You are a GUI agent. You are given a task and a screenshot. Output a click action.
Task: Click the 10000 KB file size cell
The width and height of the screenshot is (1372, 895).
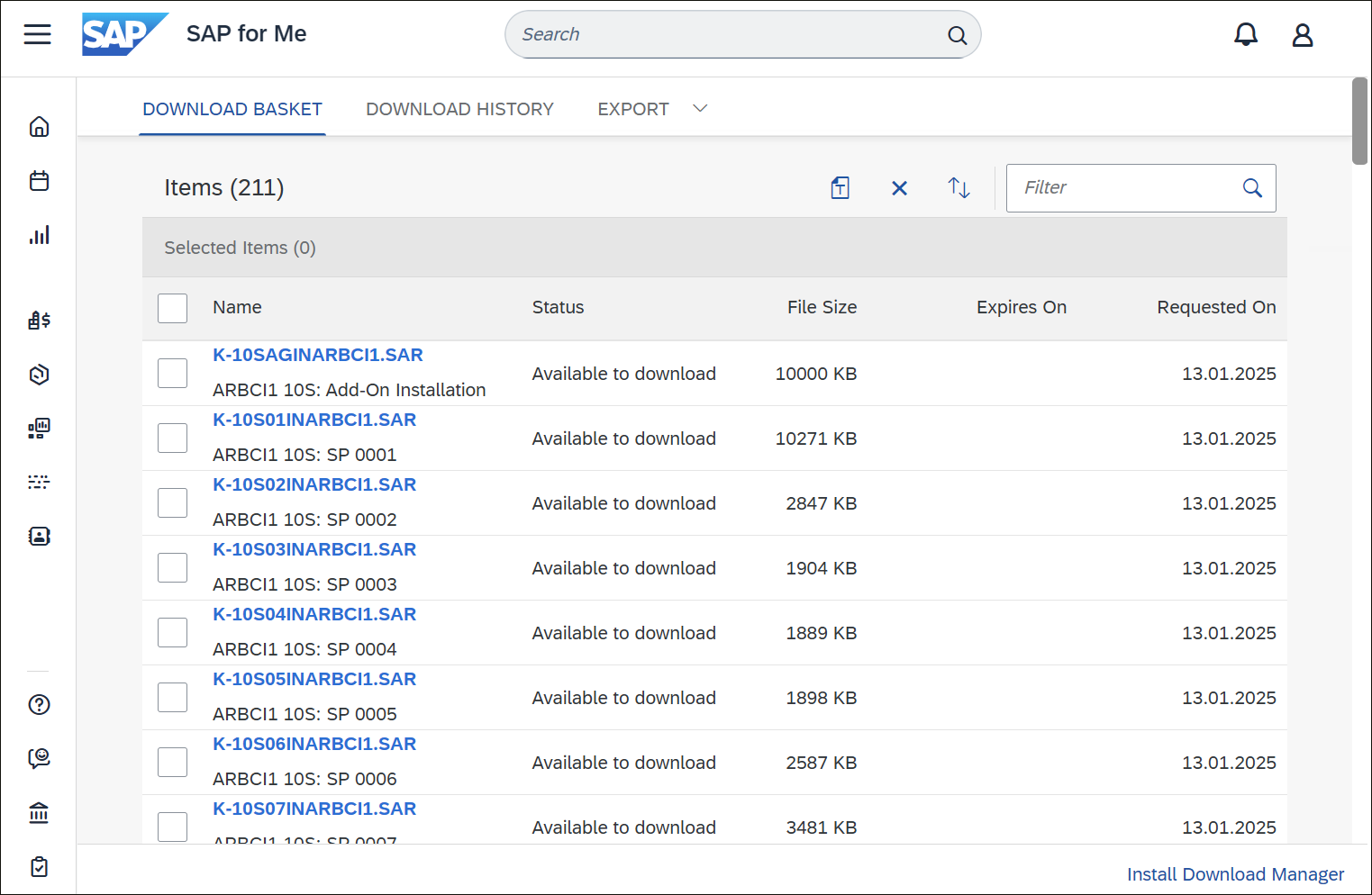(x=816, y=374)
